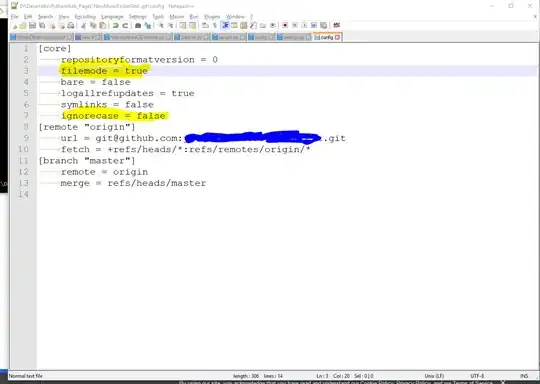Screen dimensions: 540x384
Task: Close the active config tab
Action: 338,37
